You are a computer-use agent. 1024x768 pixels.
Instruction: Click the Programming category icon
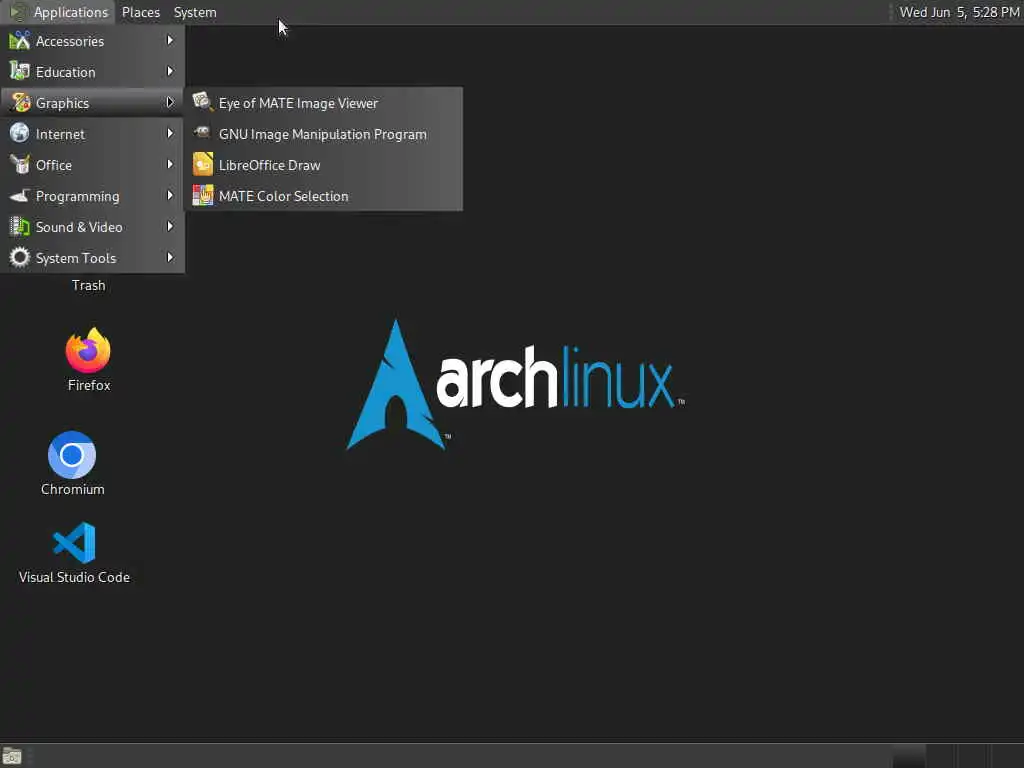coord(20,195)
